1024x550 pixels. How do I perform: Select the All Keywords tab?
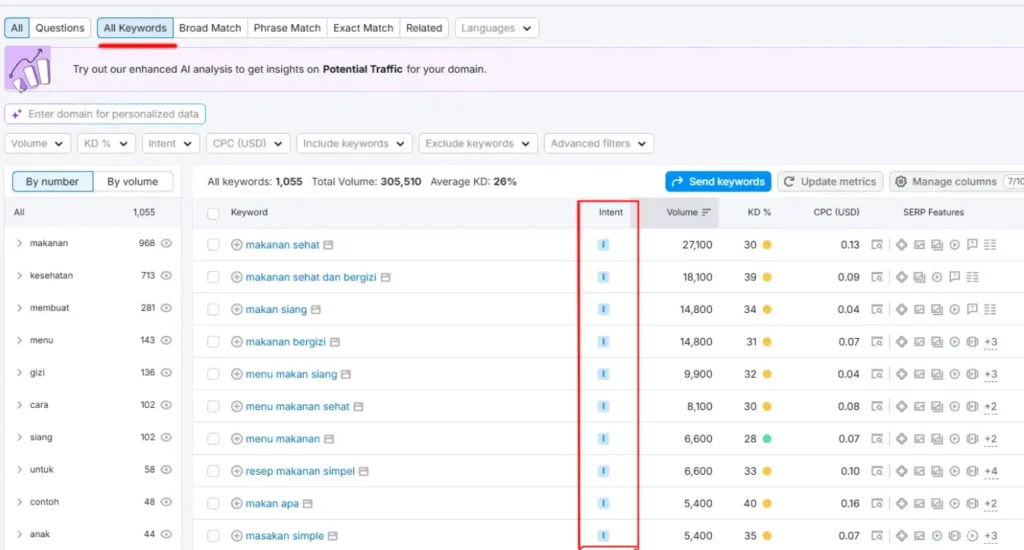[x=135, y=28]
